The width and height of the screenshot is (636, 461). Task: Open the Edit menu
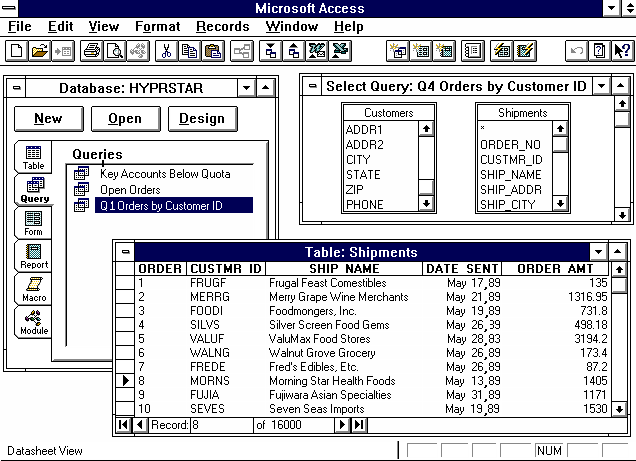tap(60, 27)
